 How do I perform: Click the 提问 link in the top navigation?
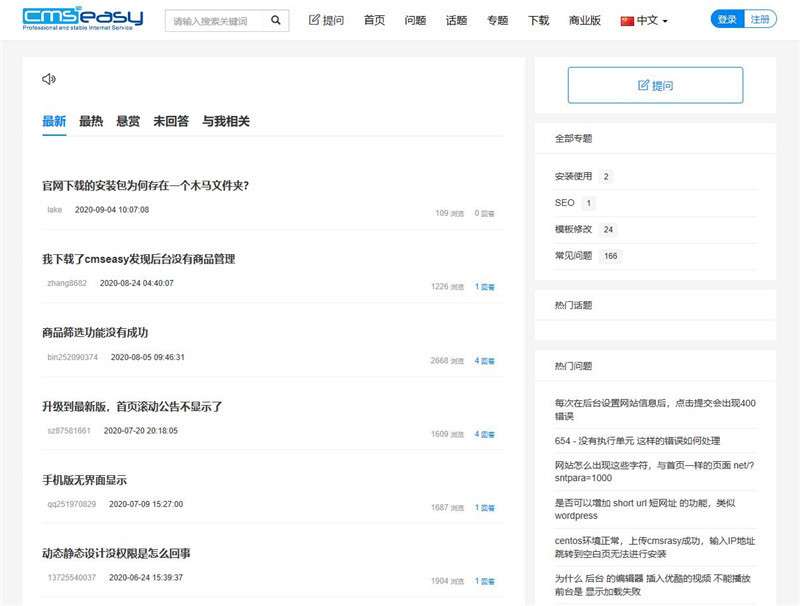[x=327, y=20]
